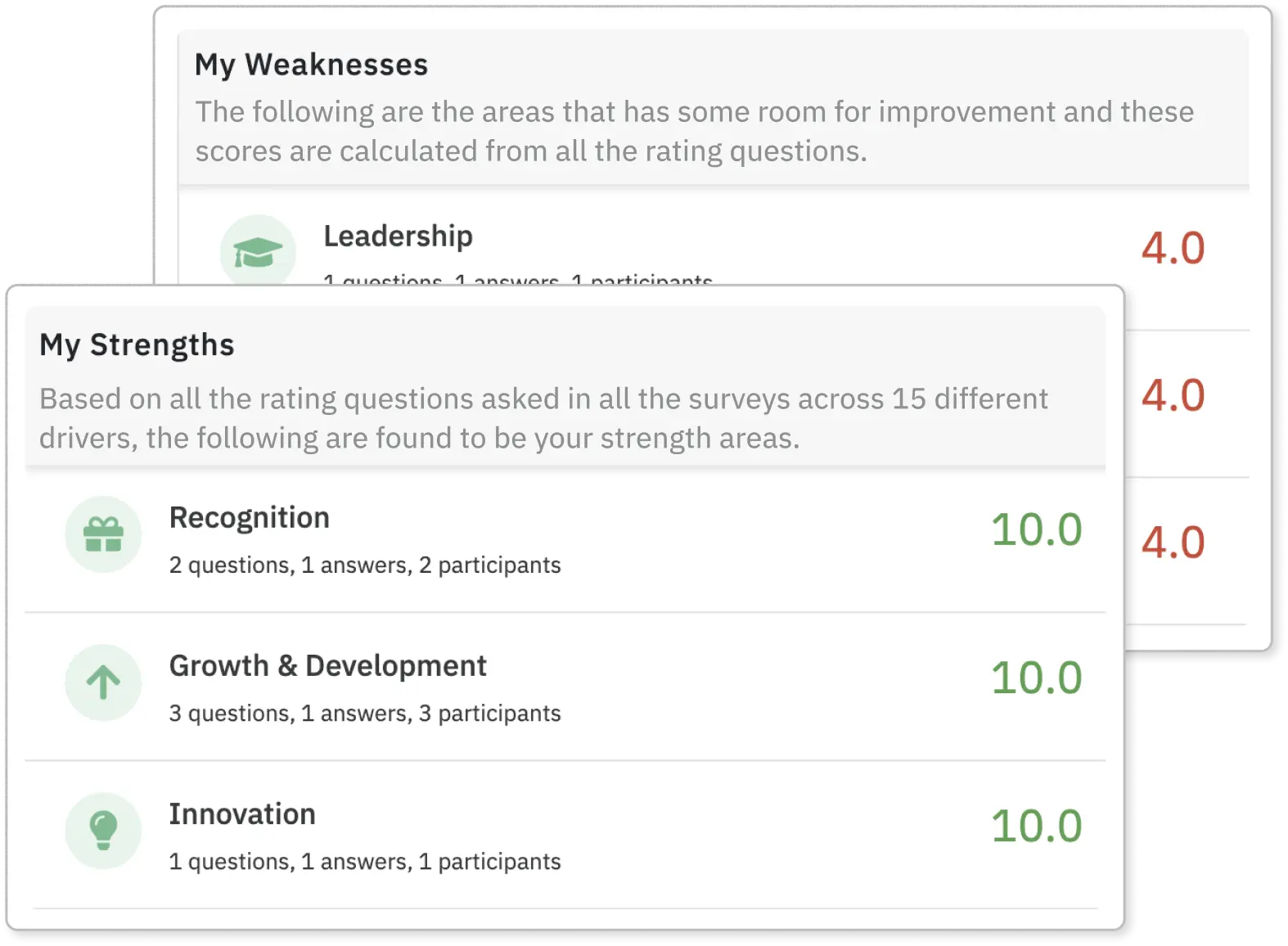Click the My Weaknesses panel header
The height and width of the screenshot is (946, 1288).
pos(311,64)
